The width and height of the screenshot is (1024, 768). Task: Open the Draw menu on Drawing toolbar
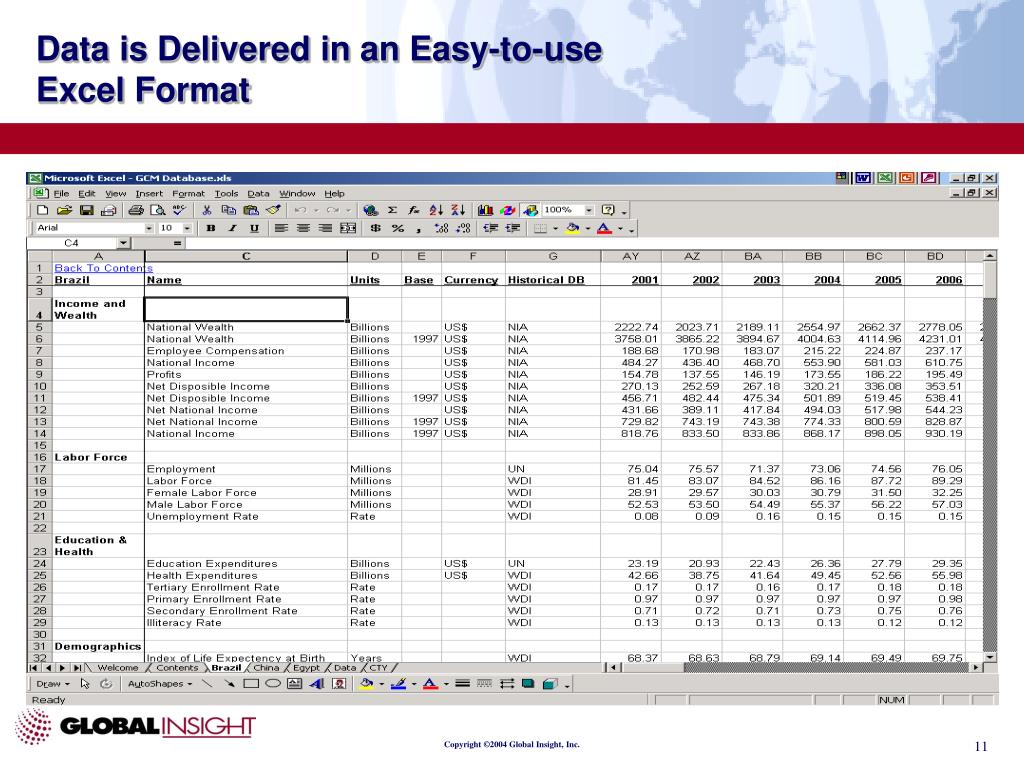tap(52, 684)
